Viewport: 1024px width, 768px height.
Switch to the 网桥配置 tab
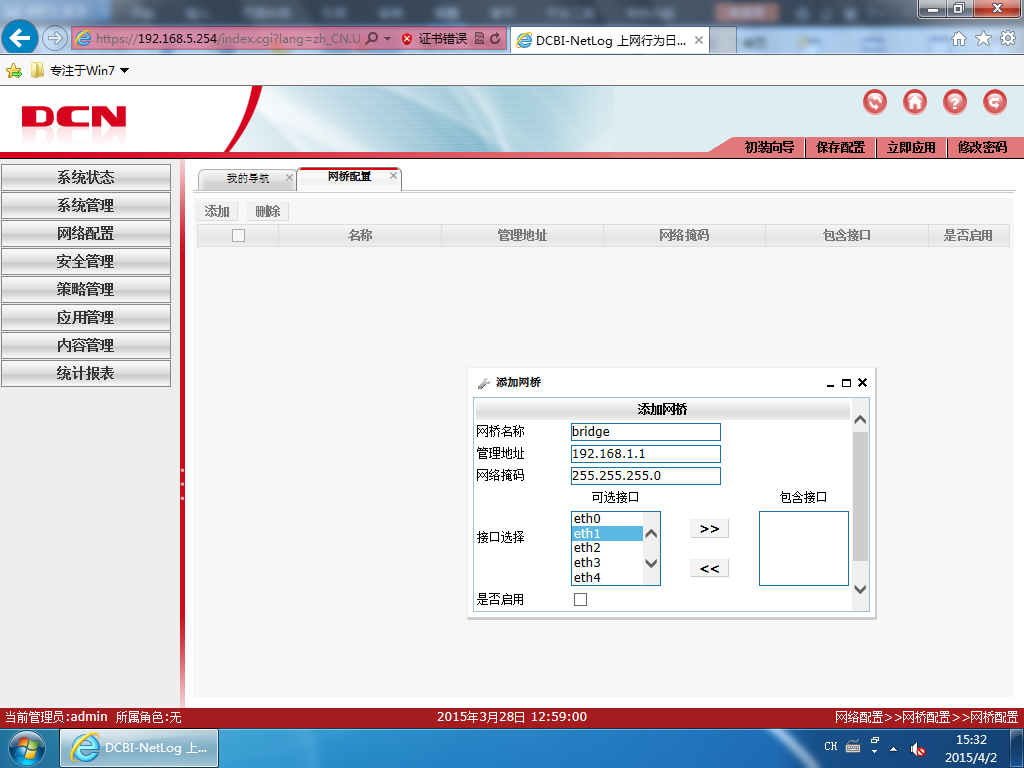click(x=349, y=176)
